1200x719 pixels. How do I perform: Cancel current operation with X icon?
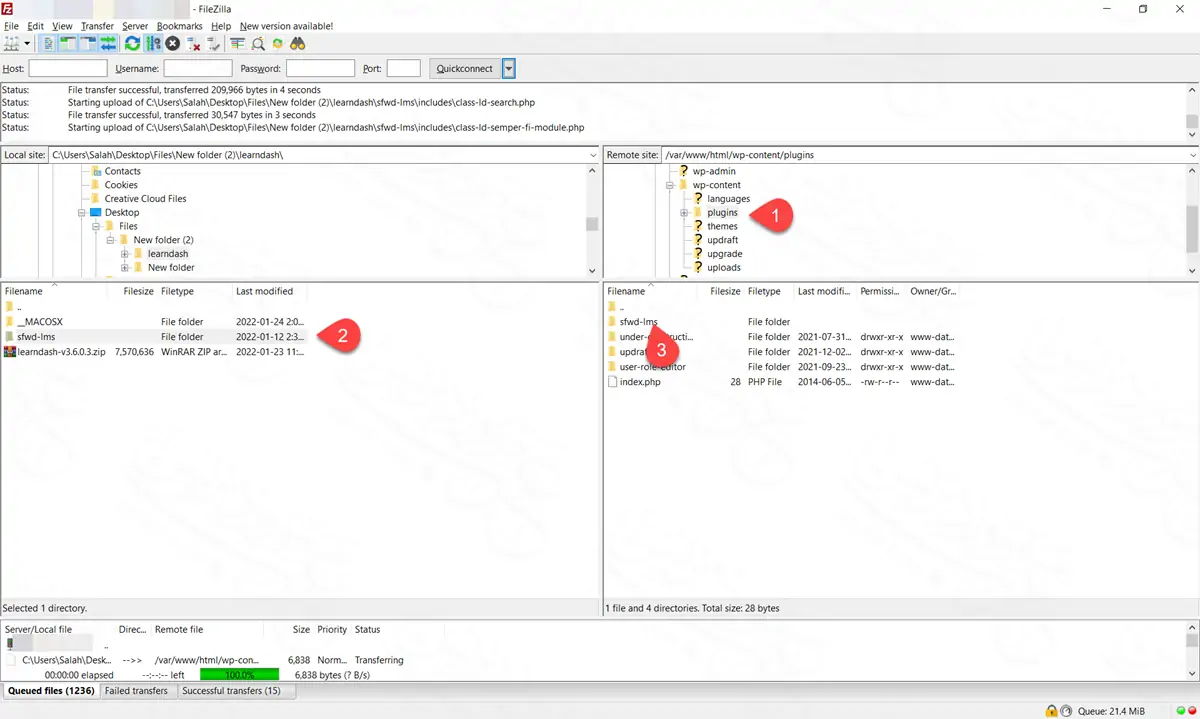(173, 44)
